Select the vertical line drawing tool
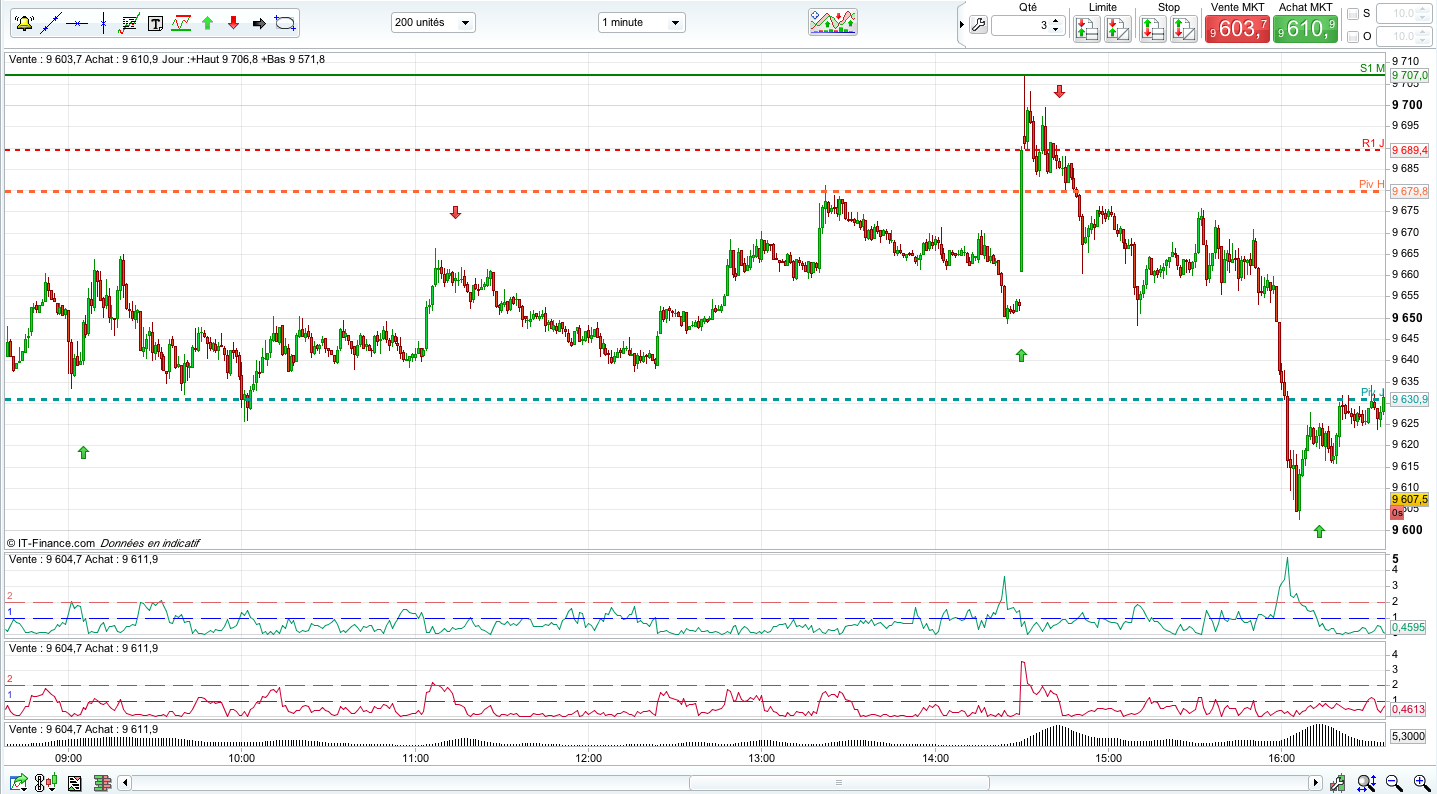 coord(103,22)
